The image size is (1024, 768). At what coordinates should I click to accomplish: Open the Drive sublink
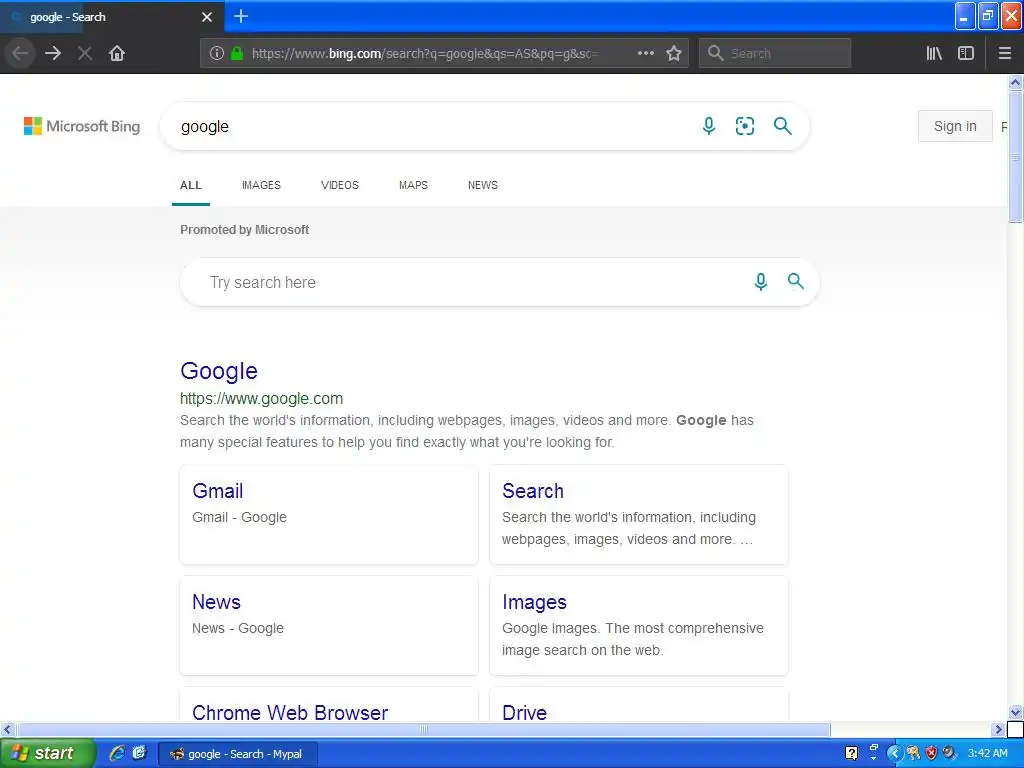[x=524, y=712]
